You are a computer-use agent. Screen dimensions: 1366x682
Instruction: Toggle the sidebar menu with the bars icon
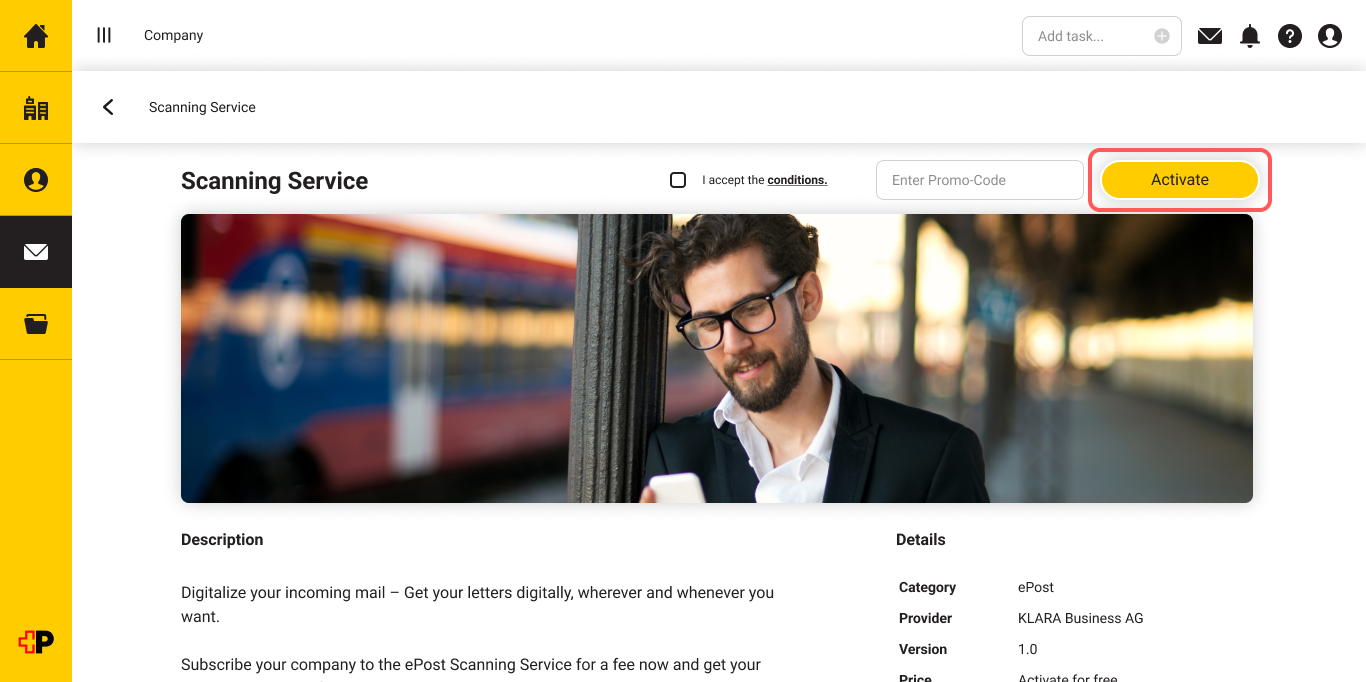click(x=104, y=35)
